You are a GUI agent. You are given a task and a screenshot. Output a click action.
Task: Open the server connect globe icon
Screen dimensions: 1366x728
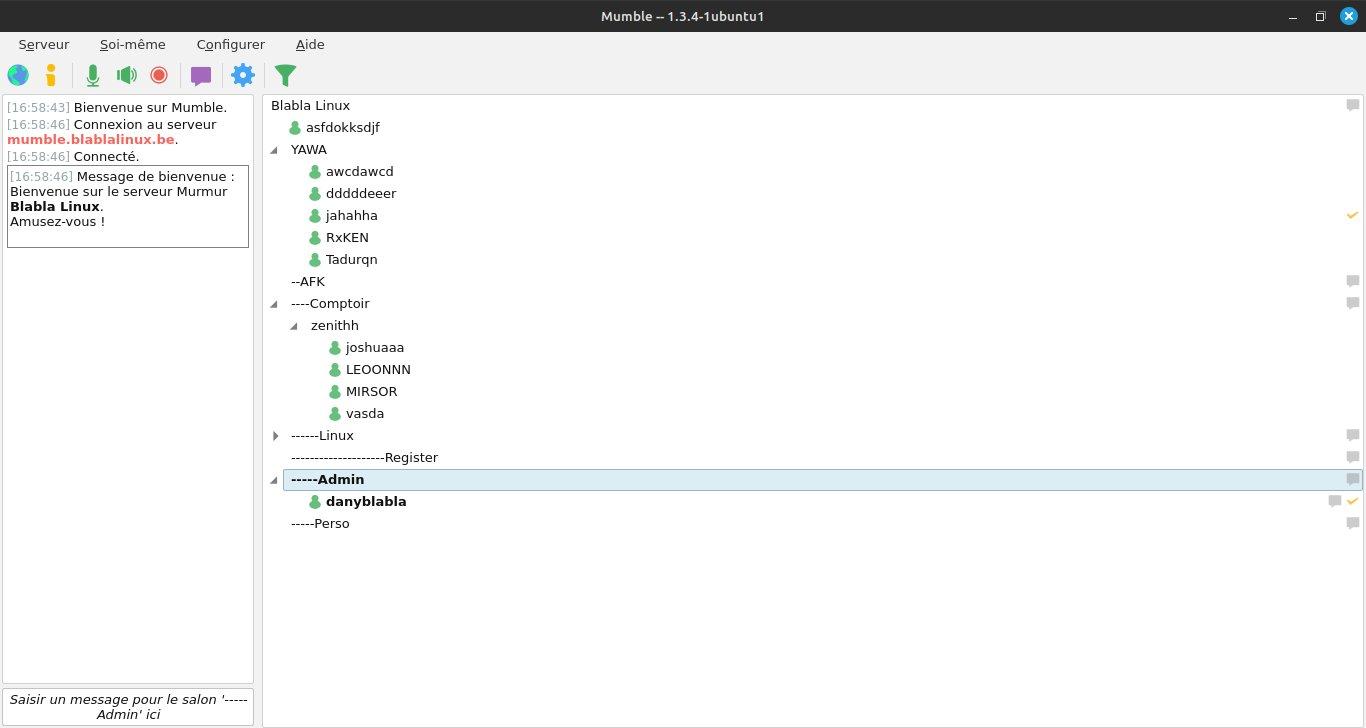pyautogui.click(x=18, y=75)
